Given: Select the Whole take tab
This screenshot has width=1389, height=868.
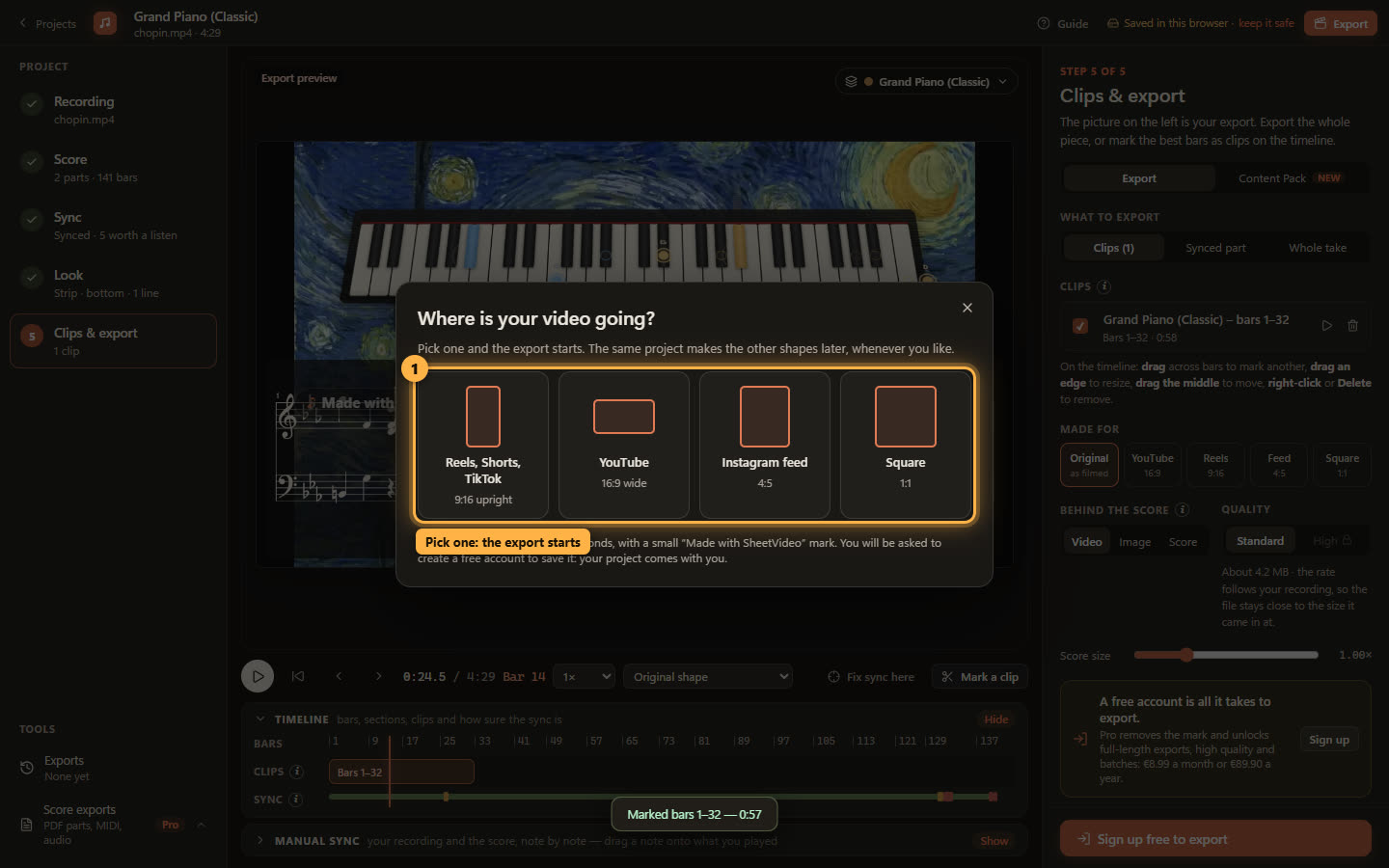Looking at the screenshot, I should click(x=1318, y=248).
